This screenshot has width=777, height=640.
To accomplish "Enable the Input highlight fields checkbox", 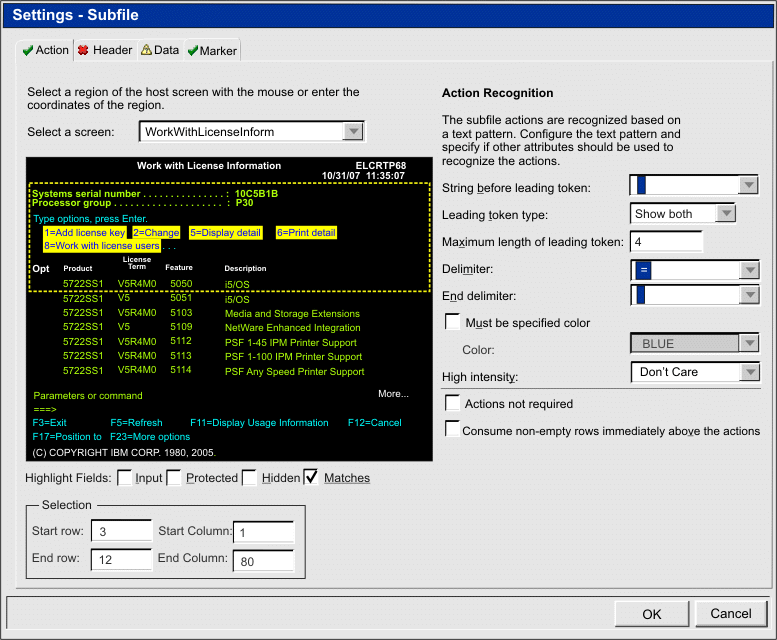I will [x=125, y=478].
